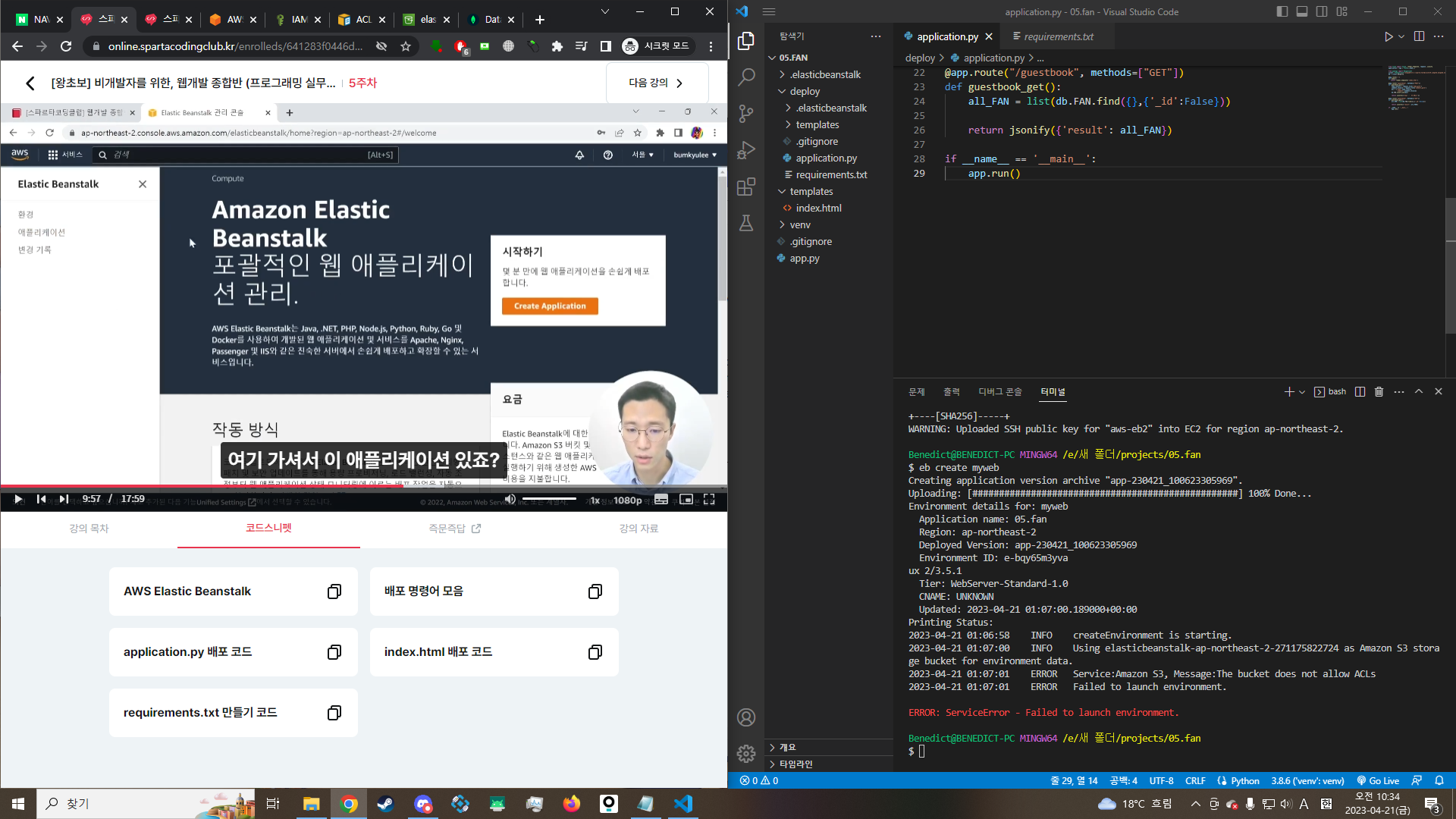Toggle video captions
Image resolution: width=1456 pixels, height=819 pixels.
[661, 499]
